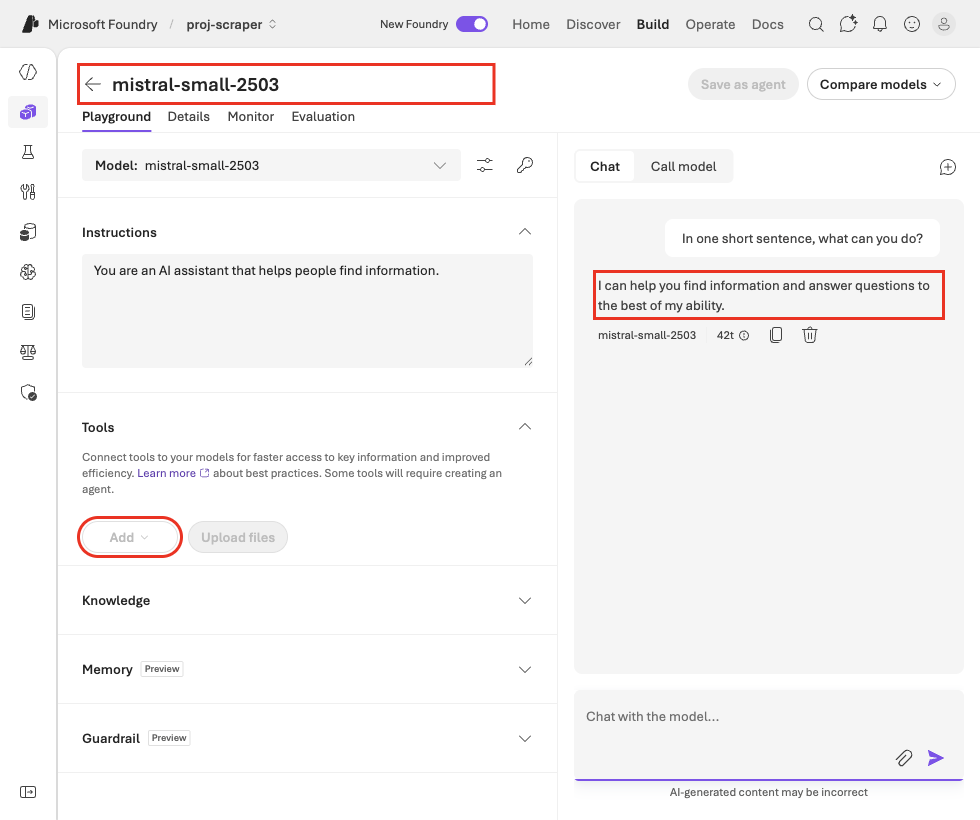
Task: Click the Upload files button
Action: [x=238, y=538]
